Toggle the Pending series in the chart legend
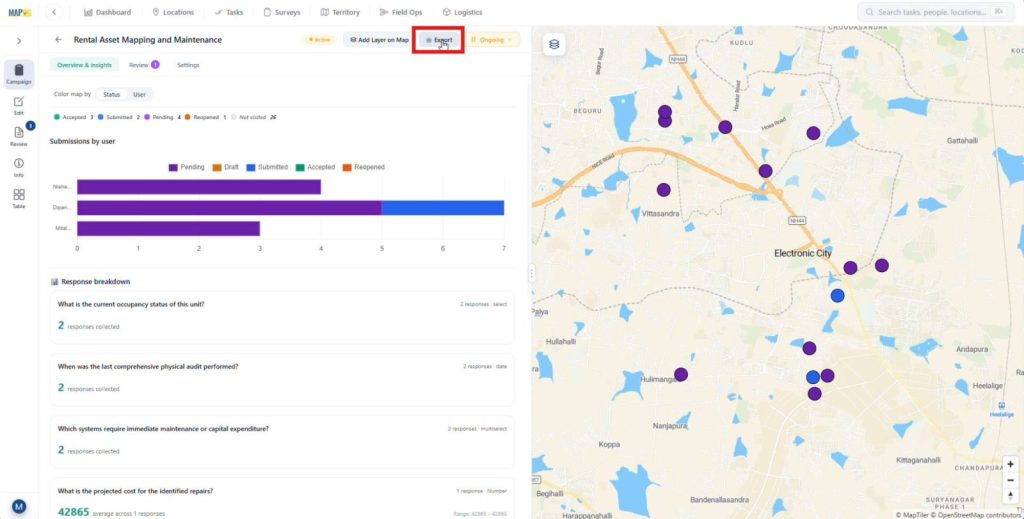1024x519 pixels. click(x=187, y=167)
